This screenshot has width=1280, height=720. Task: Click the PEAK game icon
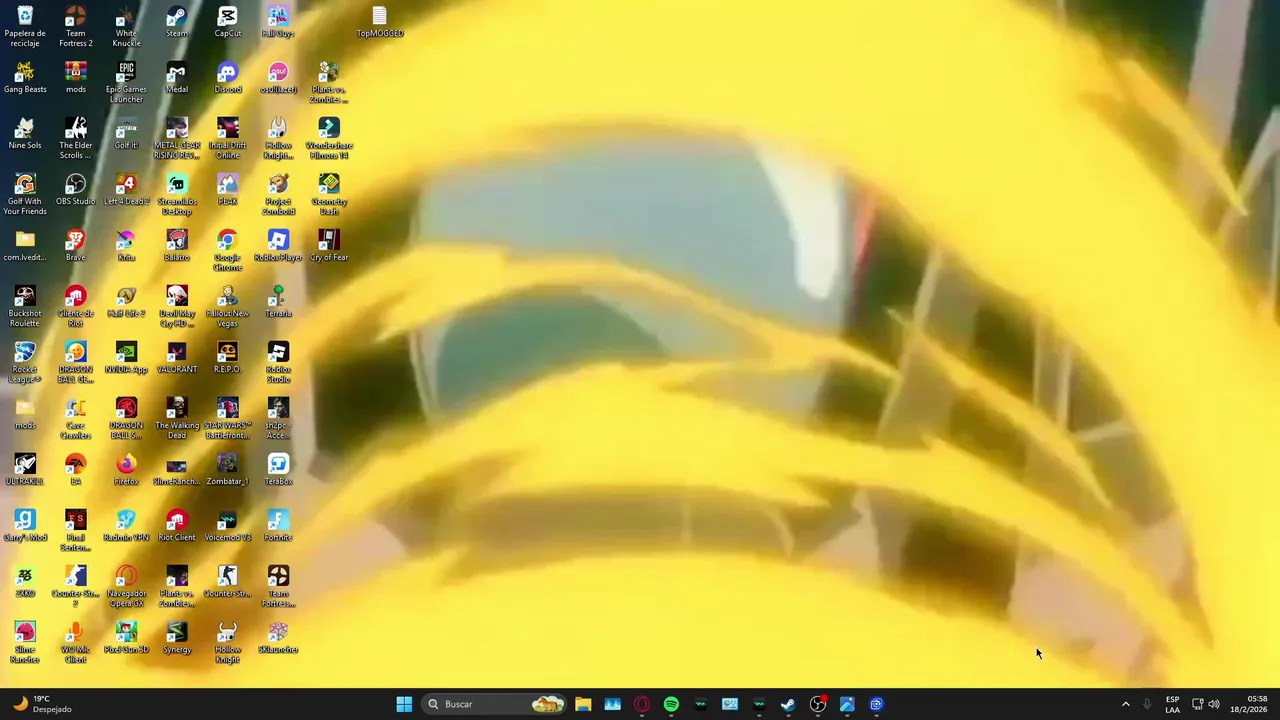(228, 190)
